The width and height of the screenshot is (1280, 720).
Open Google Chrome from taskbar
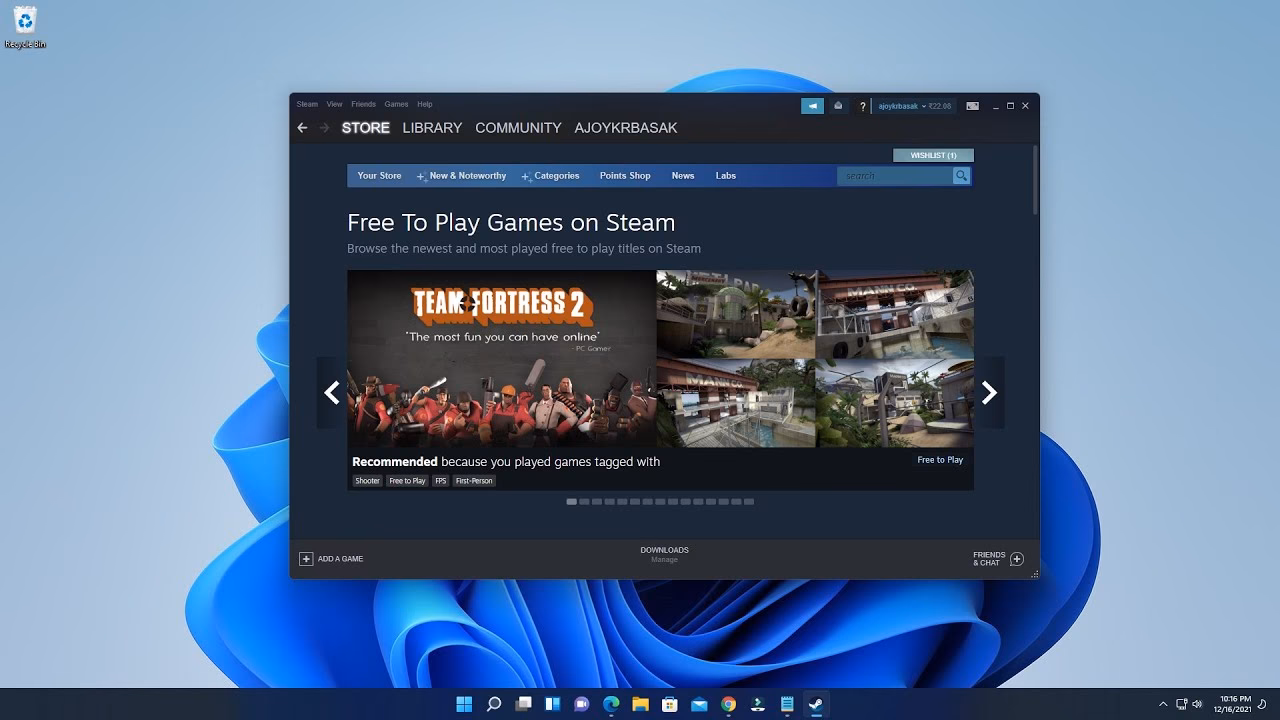coord(728,704)
